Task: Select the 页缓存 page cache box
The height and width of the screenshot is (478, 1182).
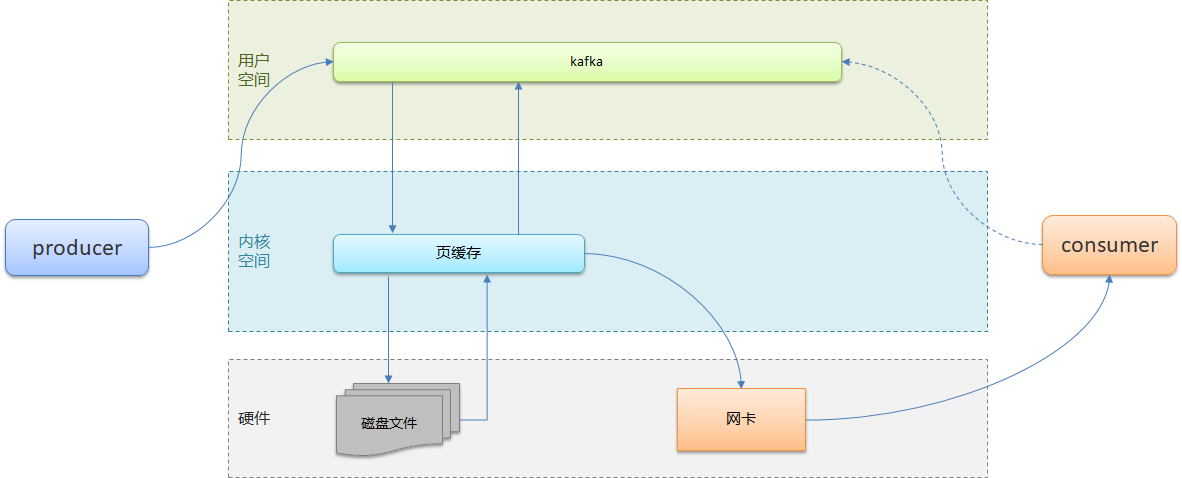Action: [459, 253]
